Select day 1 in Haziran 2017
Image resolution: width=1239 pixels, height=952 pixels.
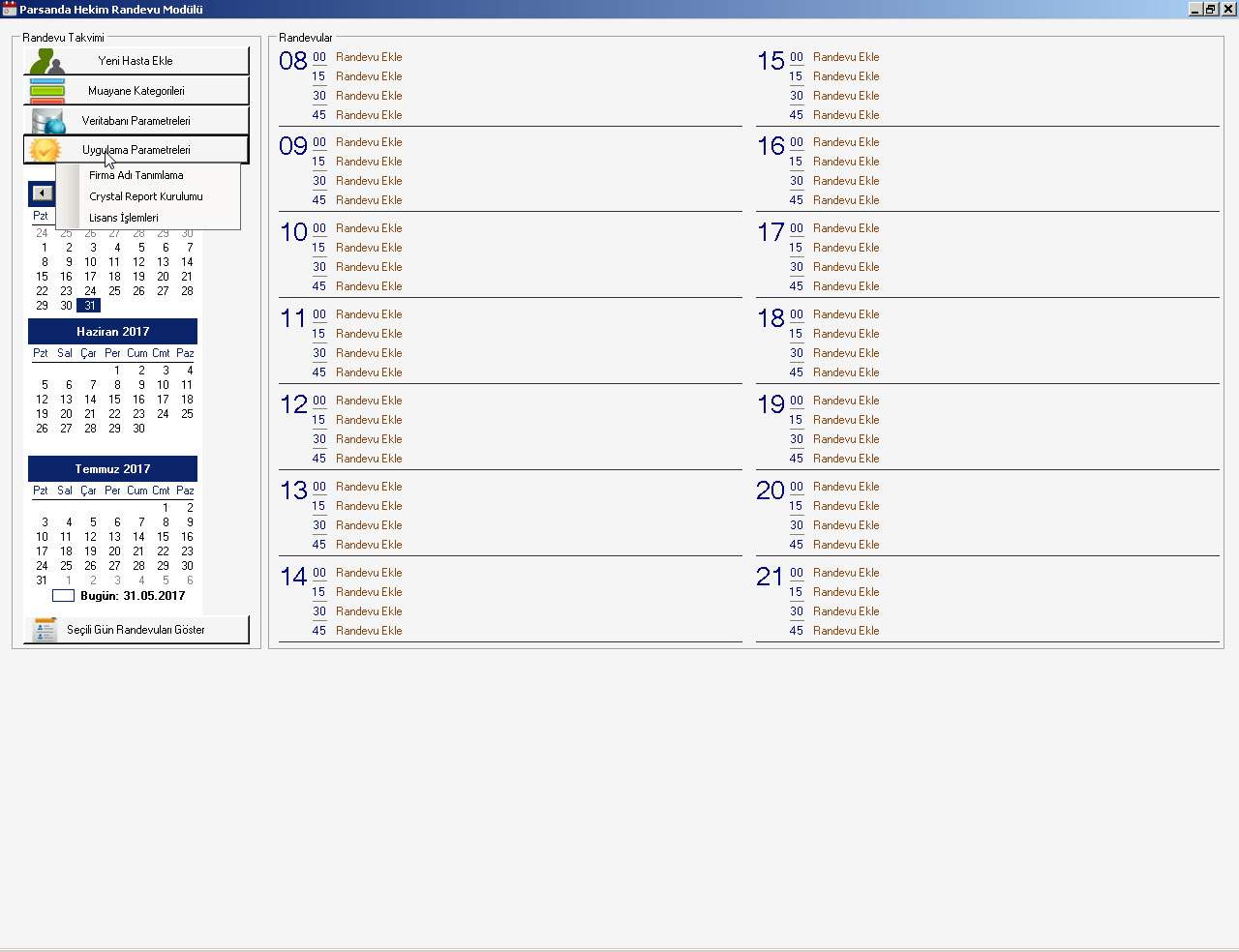(117, 371)
